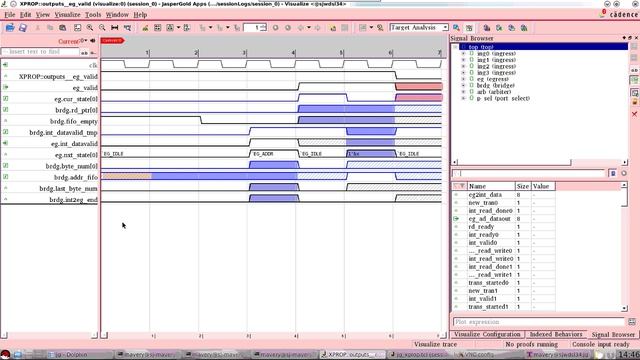
Task: Click cycle 4 marker on the timeline ruler
Action: coord(293,53)
